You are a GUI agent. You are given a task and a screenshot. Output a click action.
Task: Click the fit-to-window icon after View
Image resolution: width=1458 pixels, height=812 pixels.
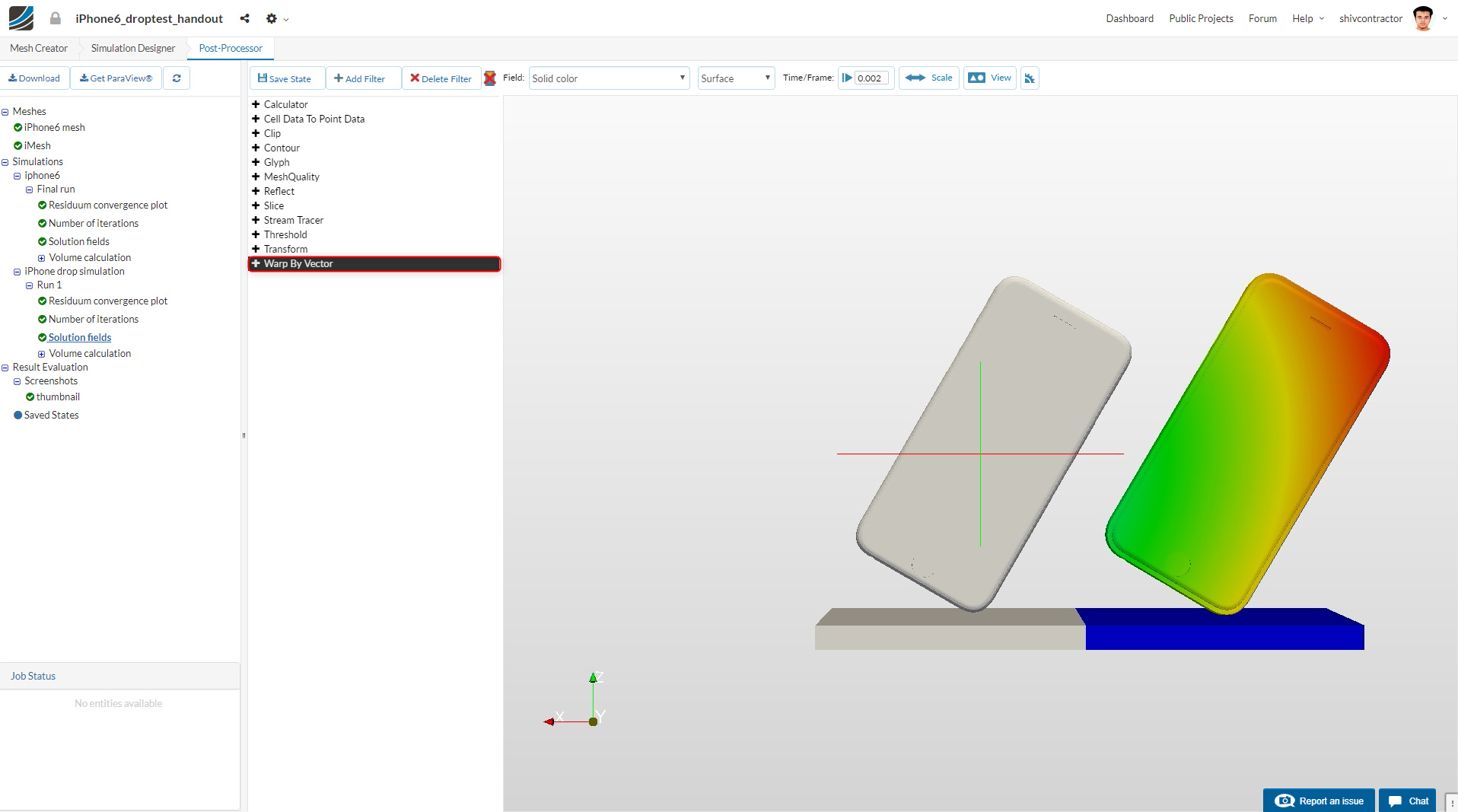click(x=1030, y=78)
